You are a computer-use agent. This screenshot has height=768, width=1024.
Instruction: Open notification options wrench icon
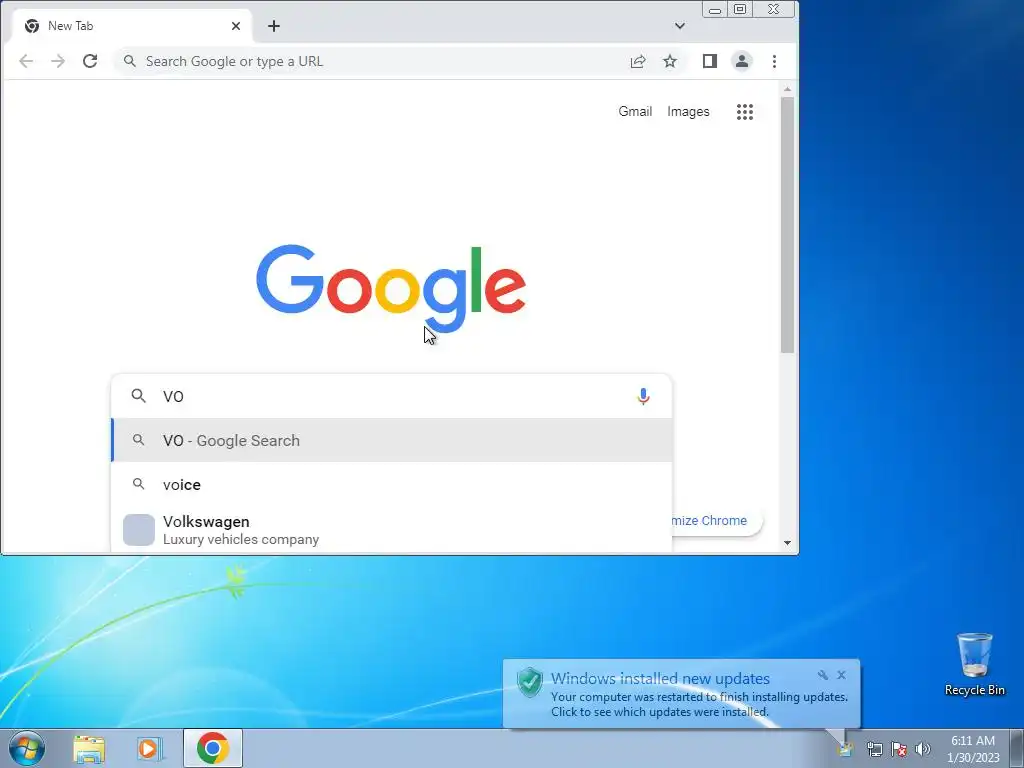[822, 675]
